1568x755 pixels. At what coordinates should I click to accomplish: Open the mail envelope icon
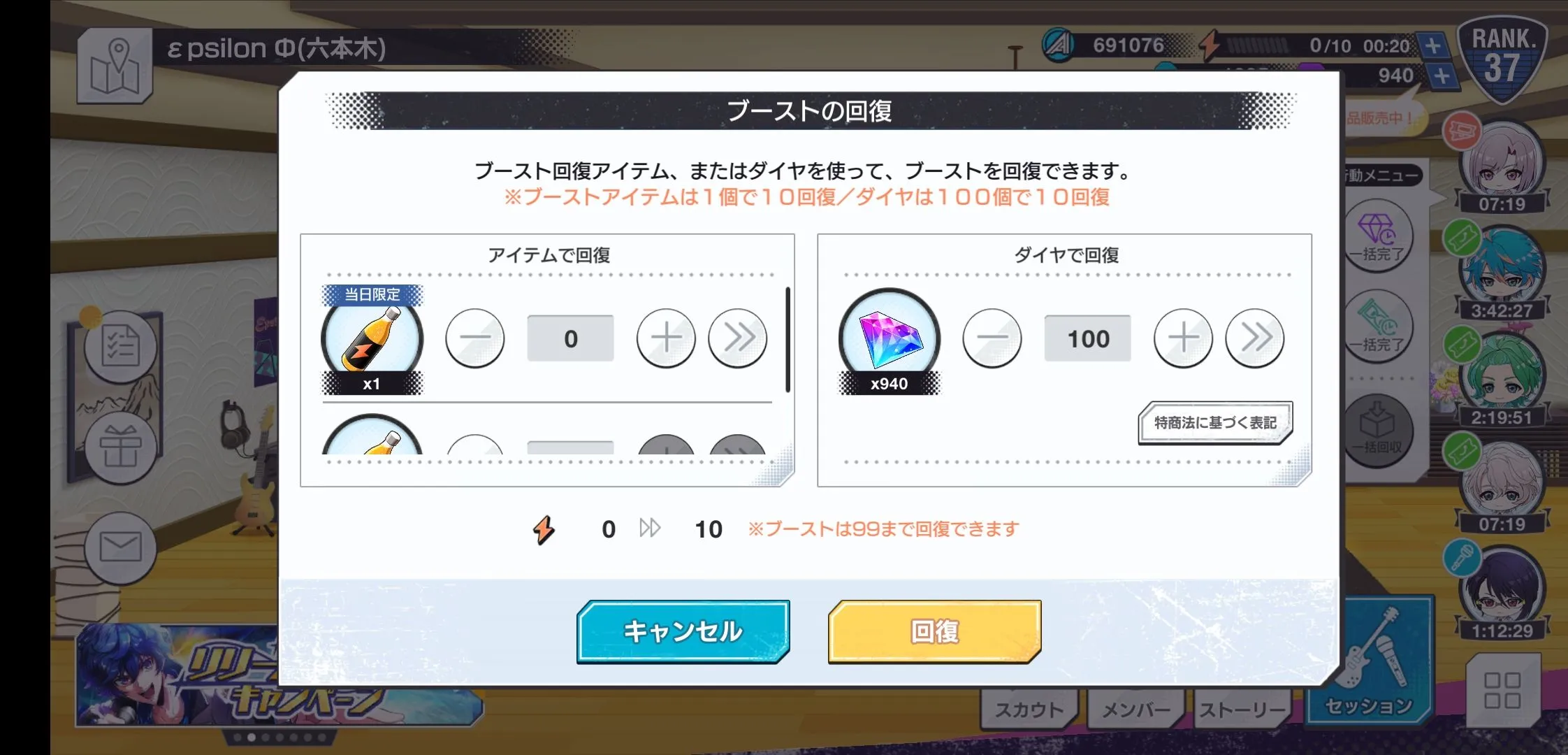[x=120, y=547]
